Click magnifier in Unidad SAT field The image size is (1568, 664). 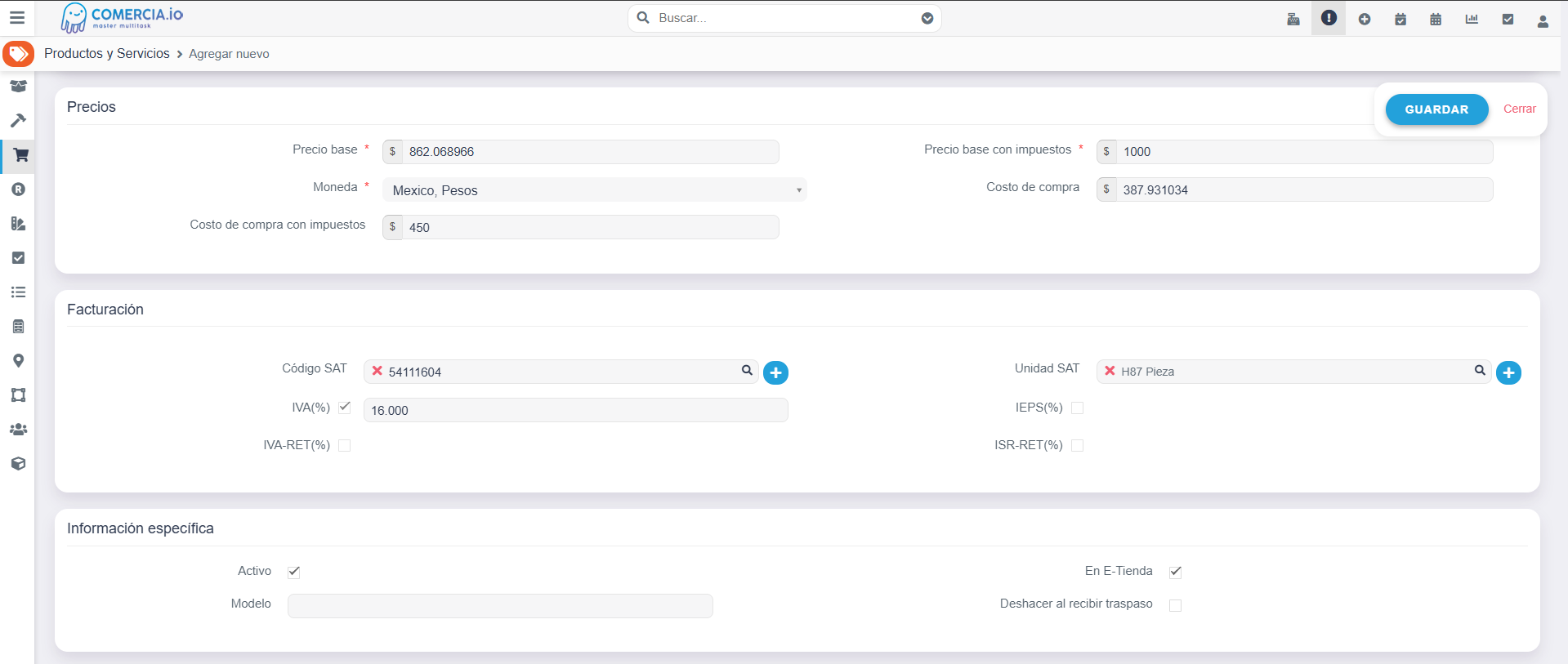click(1480, 371)
